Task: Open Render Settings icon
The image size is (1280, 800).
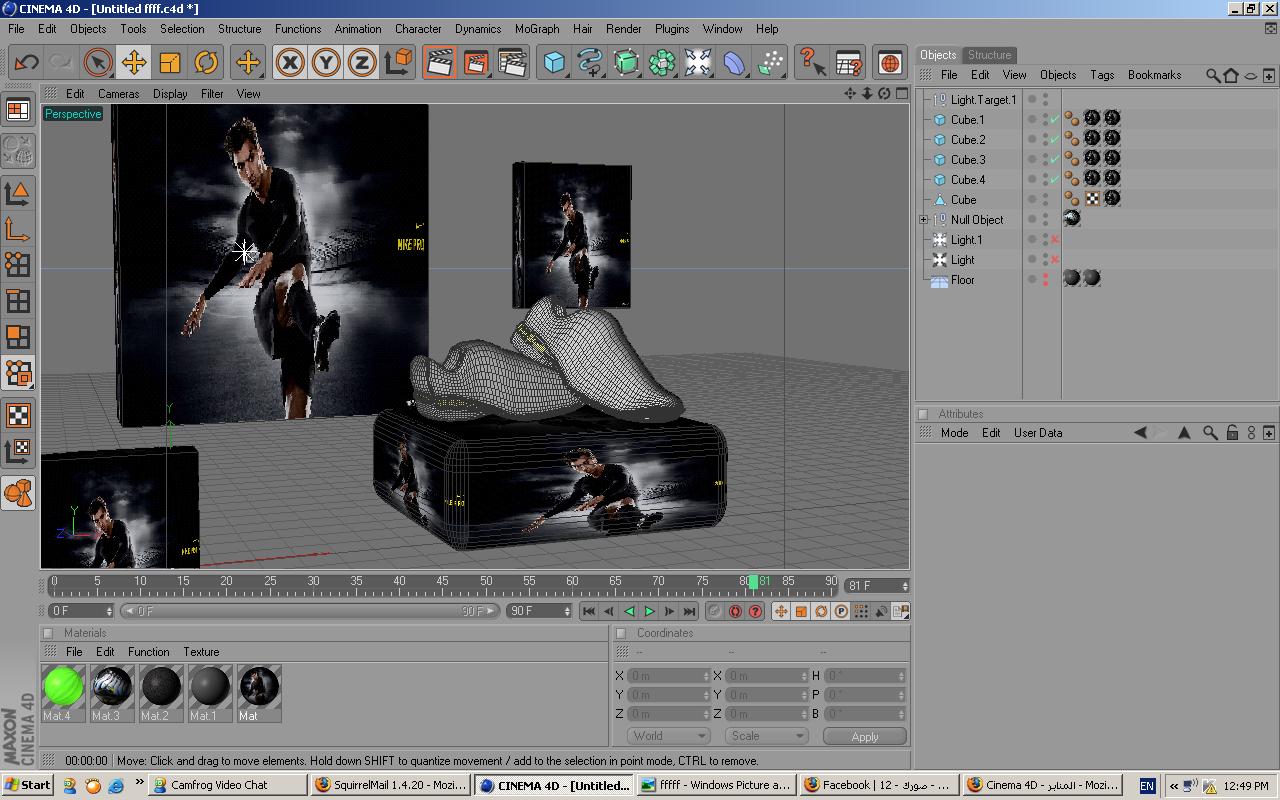Action: point(512,63)
